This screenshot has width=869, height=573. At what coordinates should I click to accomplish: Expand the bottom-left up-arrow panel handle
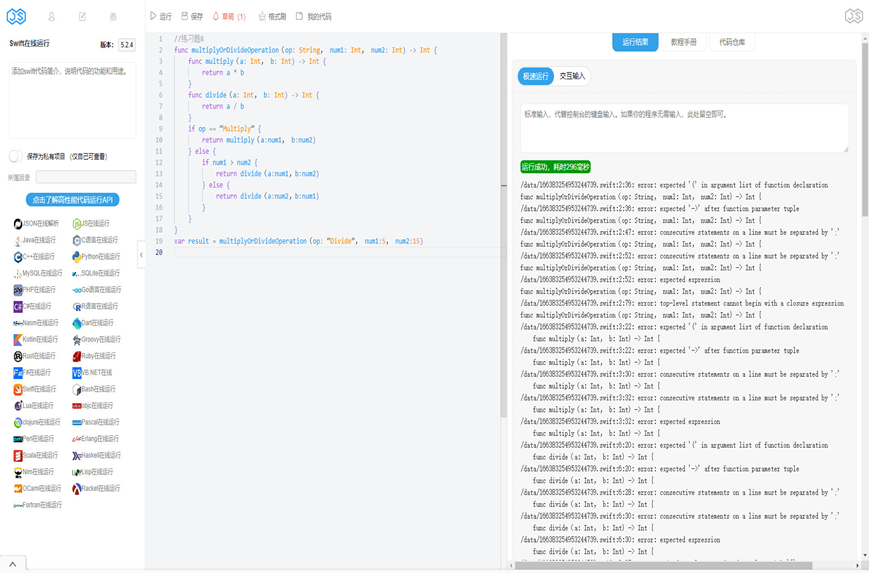pyautogui.click(x=13, y=565)
